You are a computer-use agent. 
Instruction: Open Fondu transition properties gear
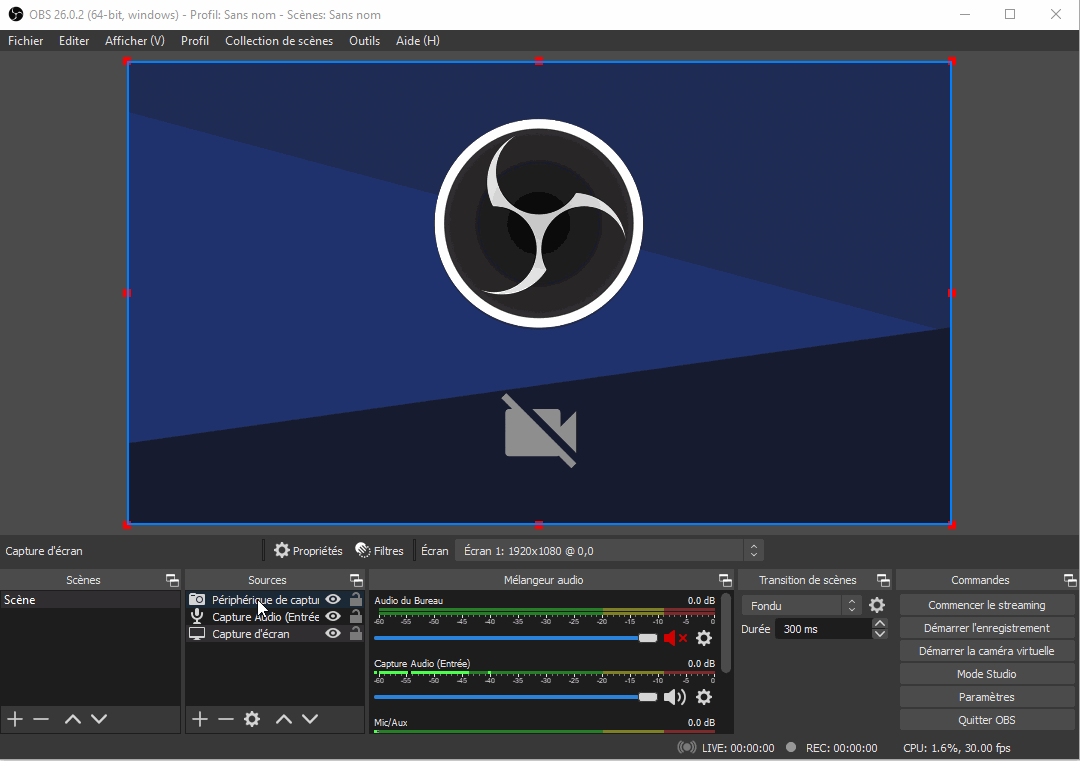pos(877,605)
